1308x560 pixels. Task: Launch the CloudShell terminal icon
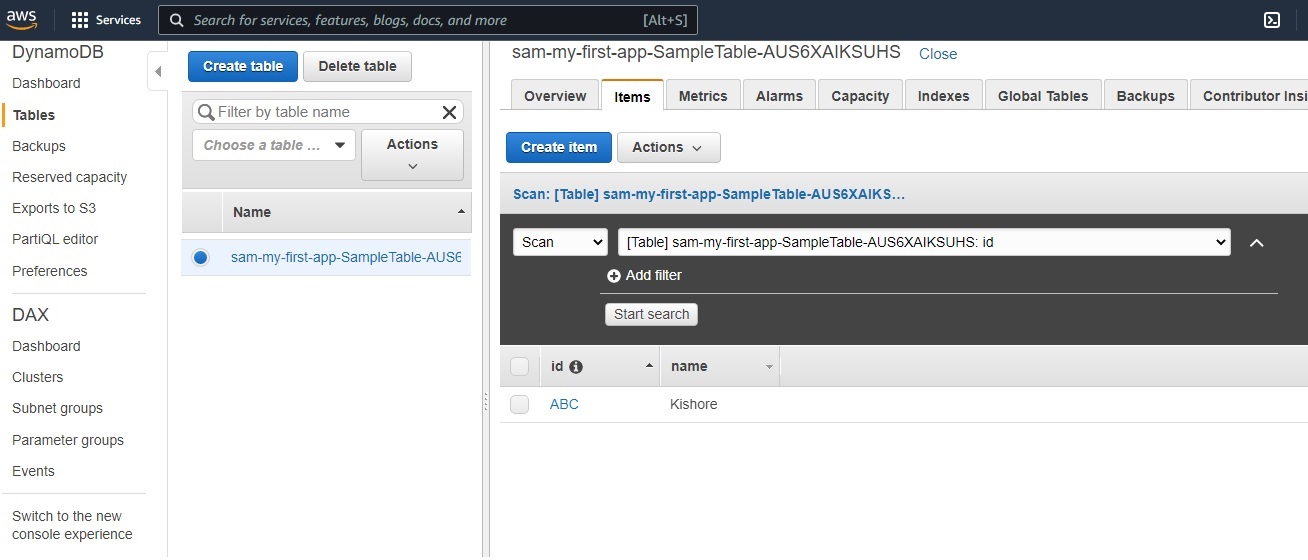[1272, 20]
